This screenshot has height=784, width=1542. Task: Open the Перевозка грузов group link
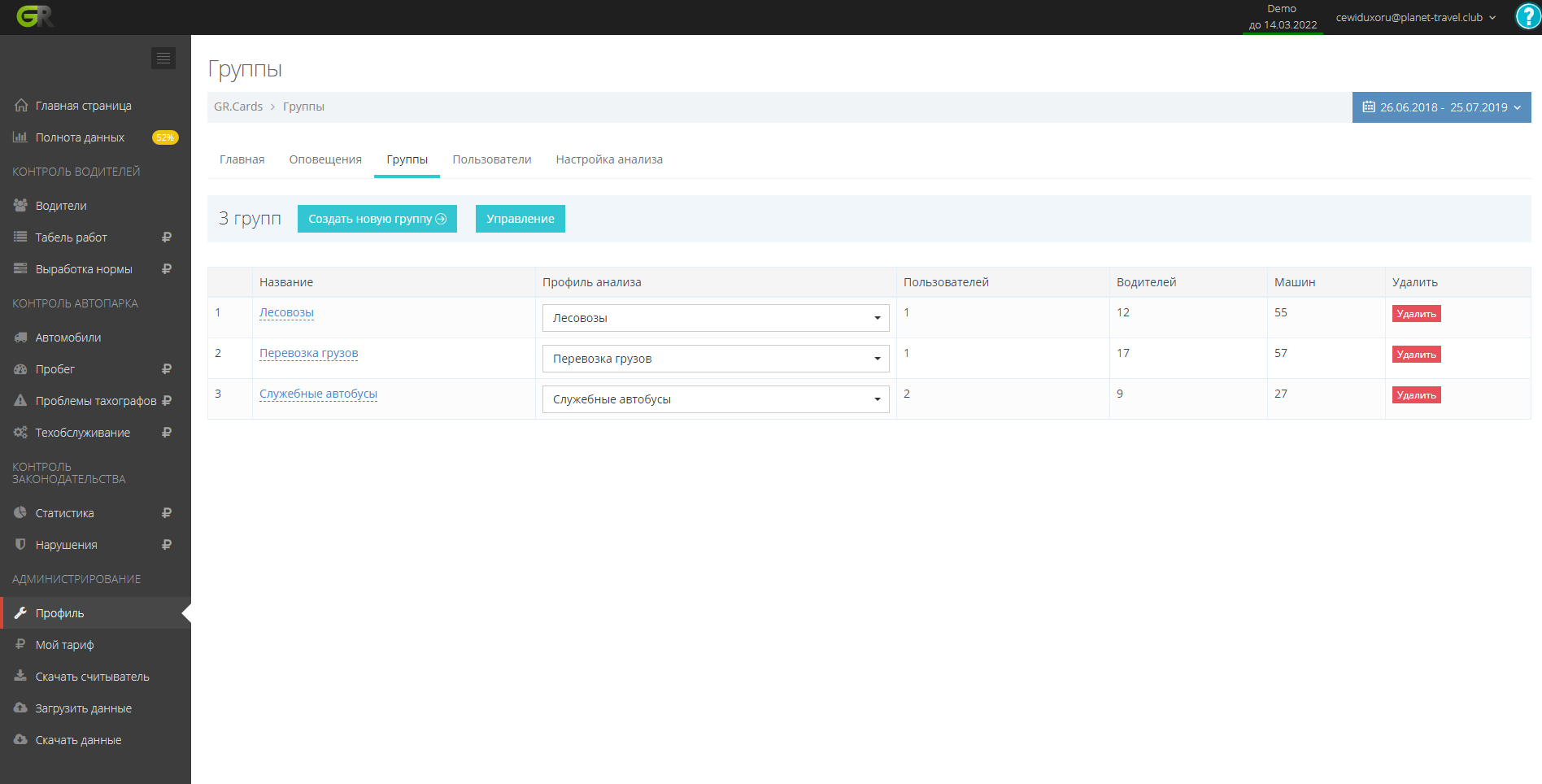[308, 353]
